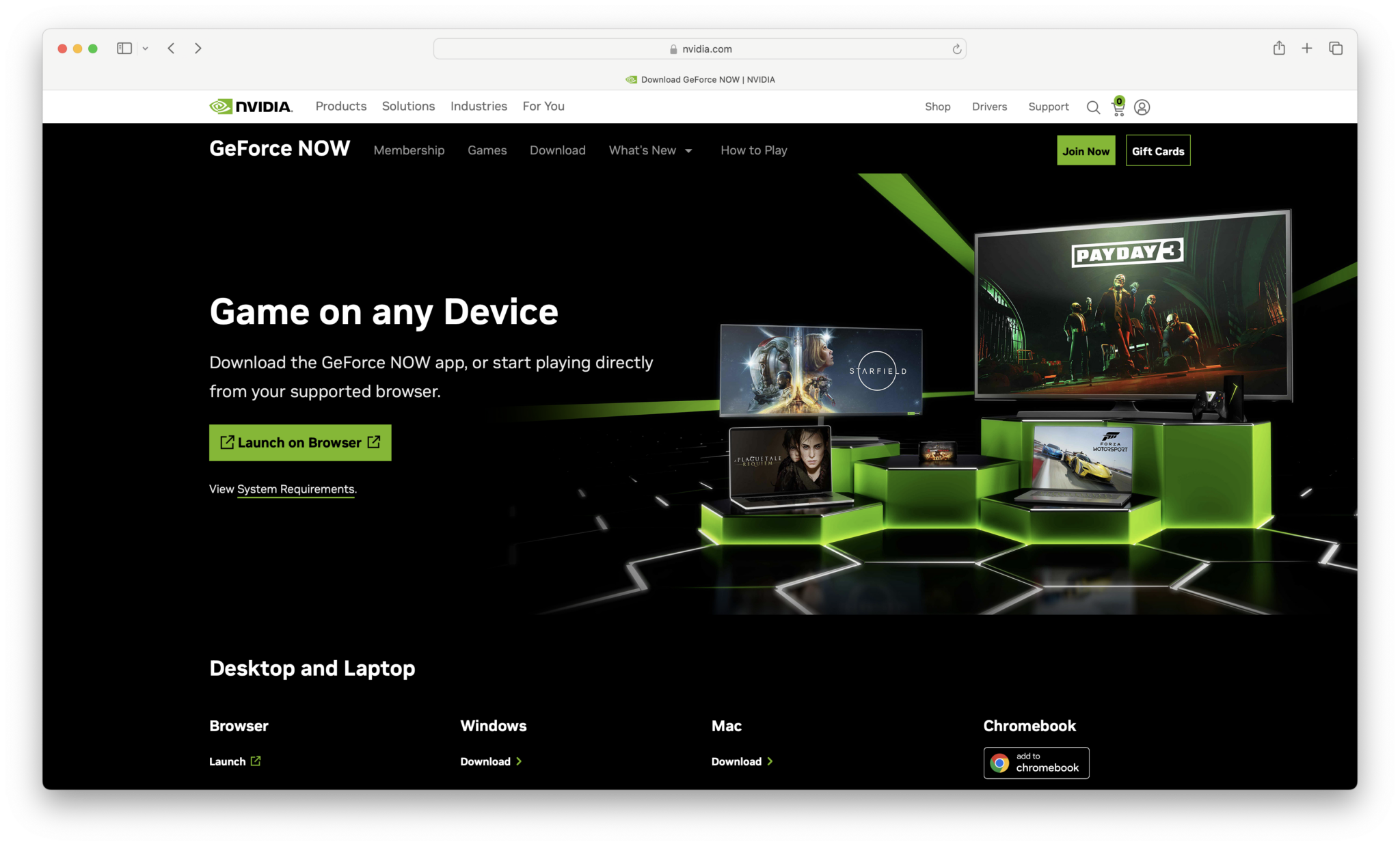Click the Game on any Device headline
This screenshot has height=846, width=1400.
[383, 312]
